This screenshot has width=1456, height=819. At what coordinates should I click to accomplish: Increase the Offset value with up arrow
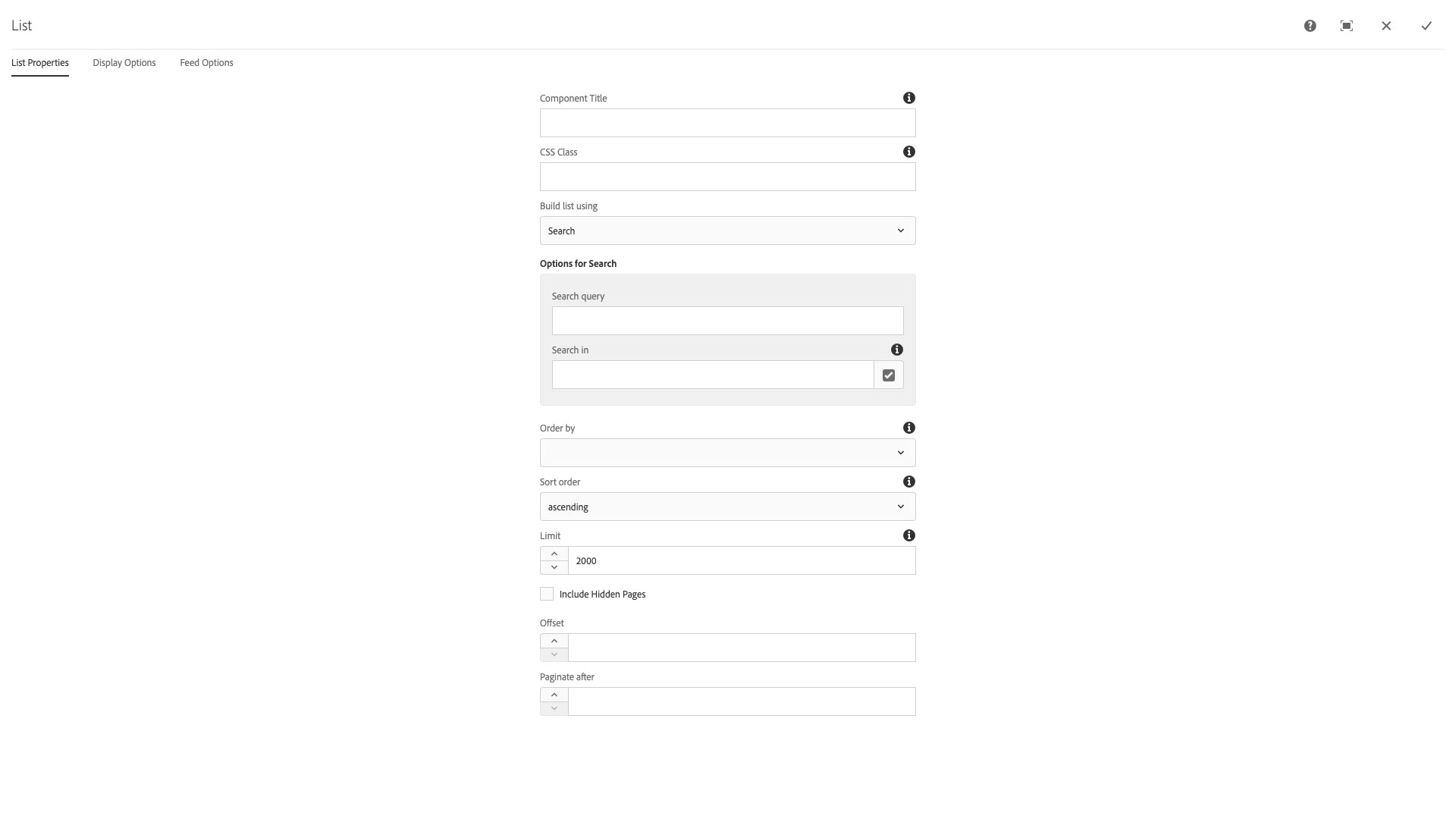554,641
